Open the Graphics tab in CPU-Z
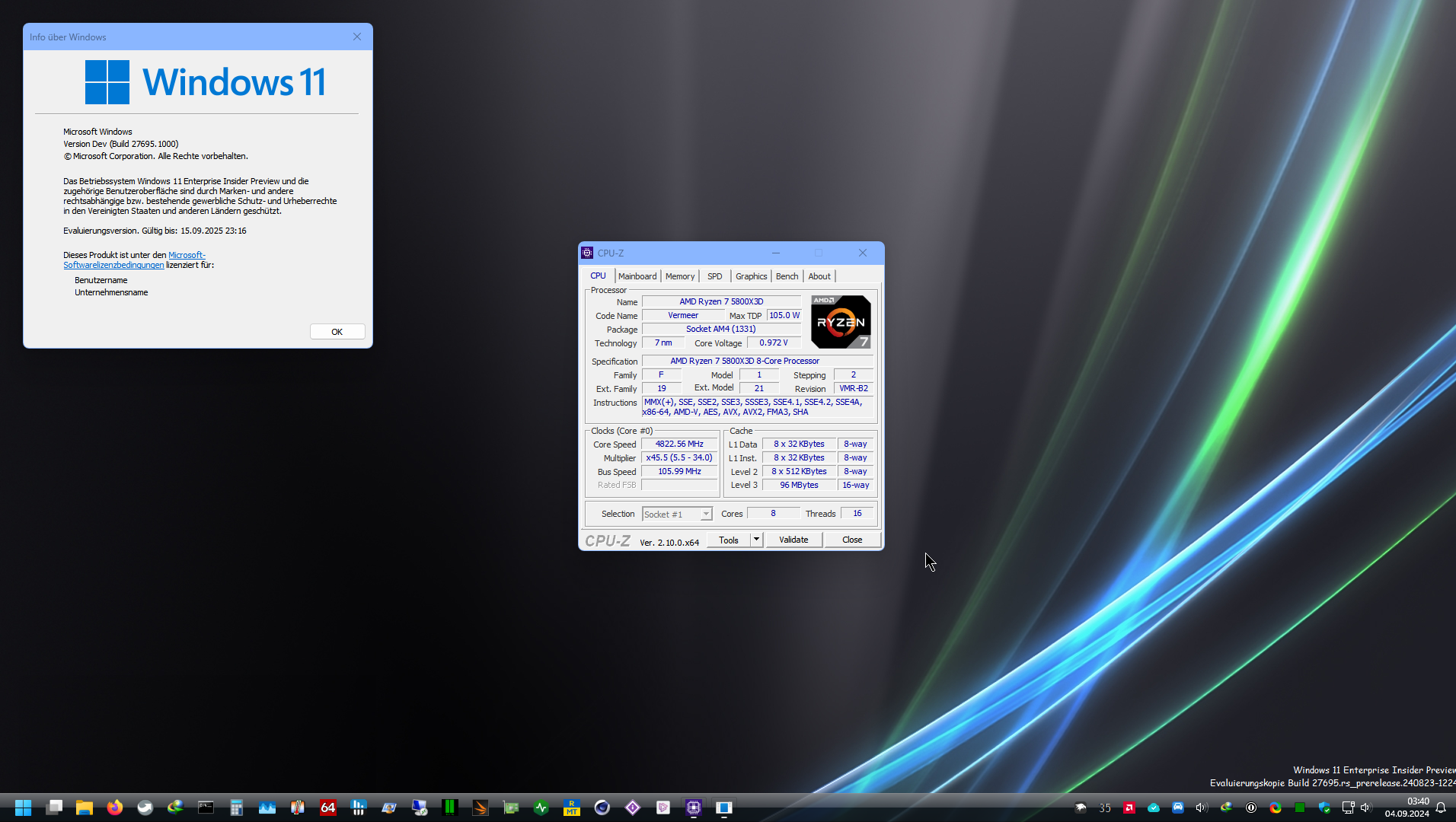 click(x=752, y=276)
